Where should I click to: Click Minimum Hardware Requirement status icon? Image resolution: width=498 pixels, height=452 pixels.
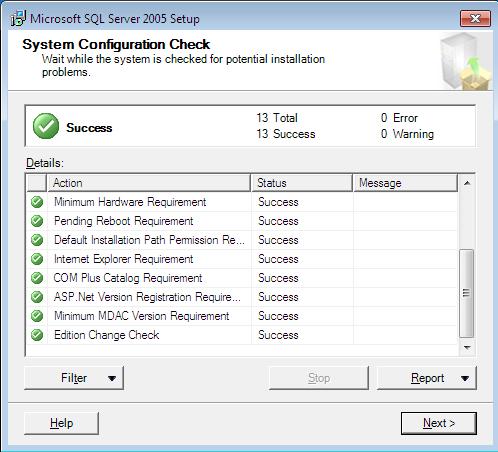(37, 202)
